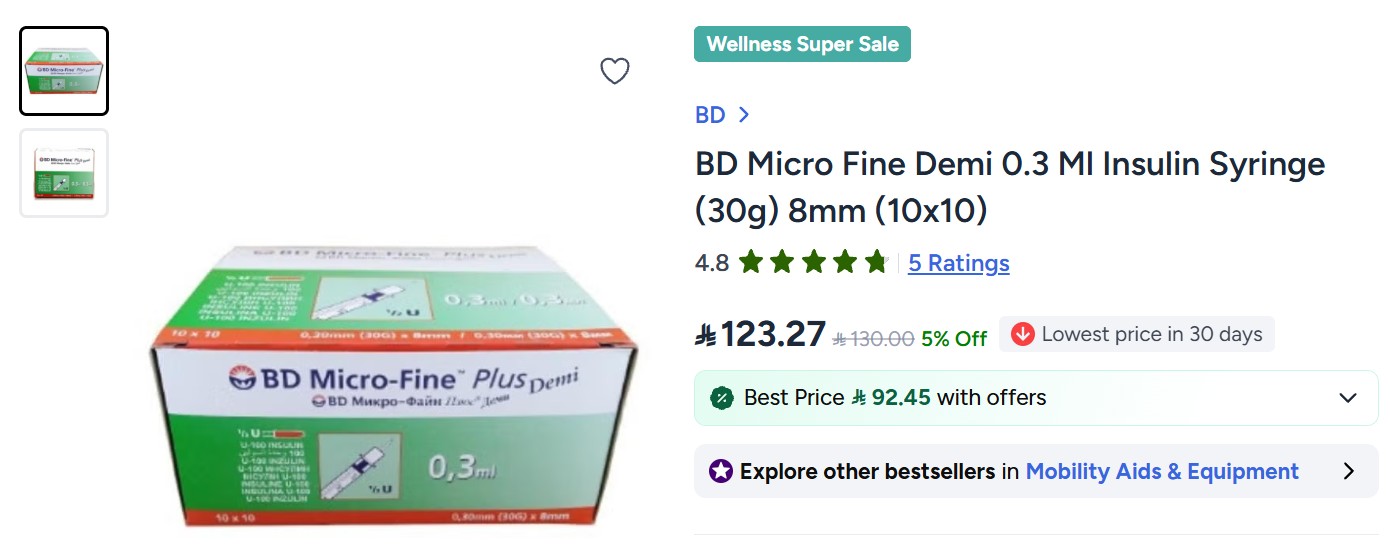Viewport: 1390px width, 552px height.
Task: Open the 5 Ratings link
Action: pyautogui.click(x=959, y=263)
